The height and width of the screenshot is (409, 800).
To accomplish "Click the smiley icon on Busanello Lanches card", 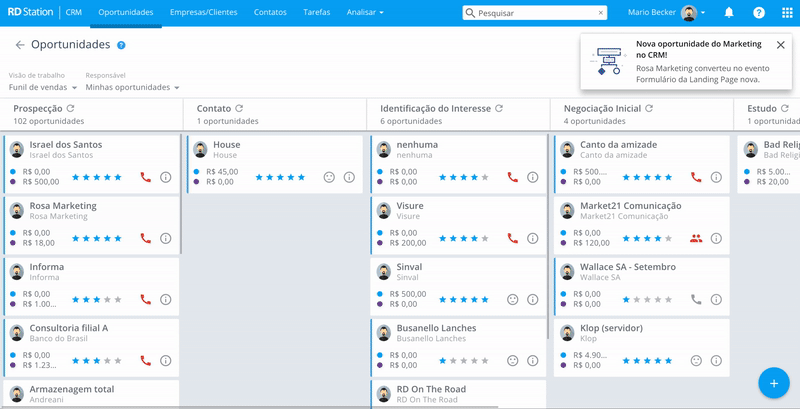I will pos(513,361).
